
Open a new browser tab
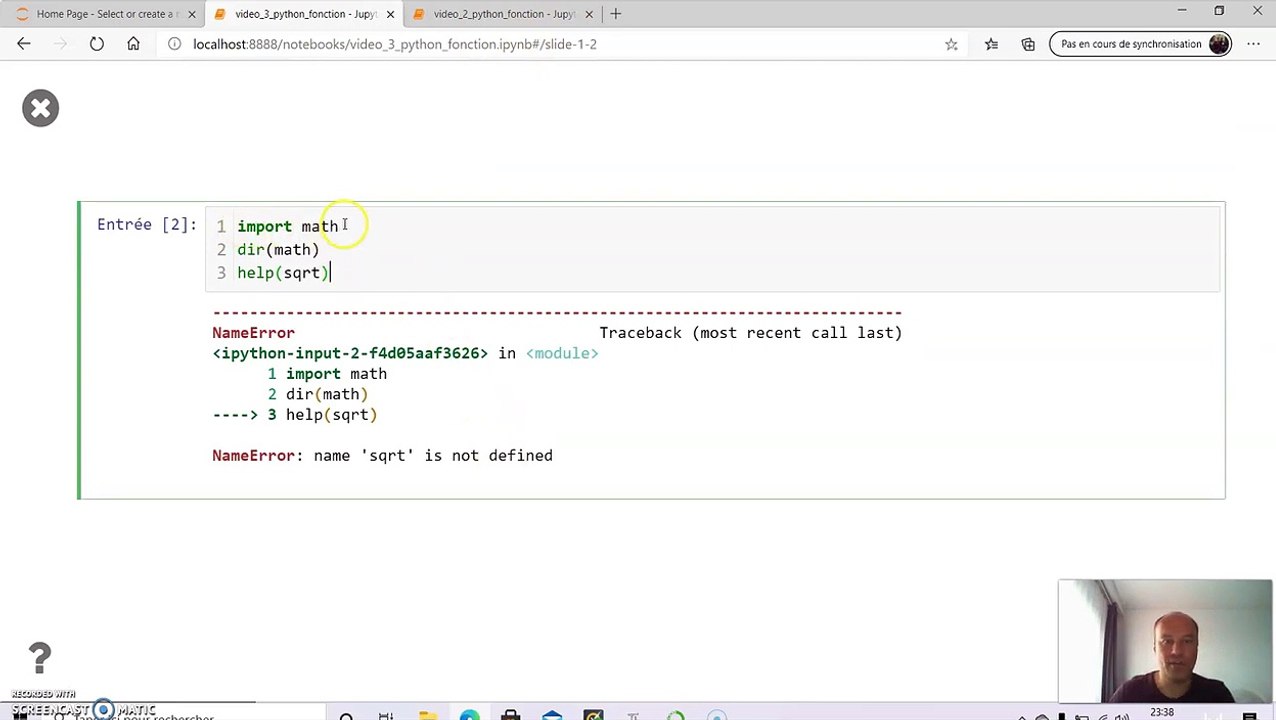coord(616,14)
